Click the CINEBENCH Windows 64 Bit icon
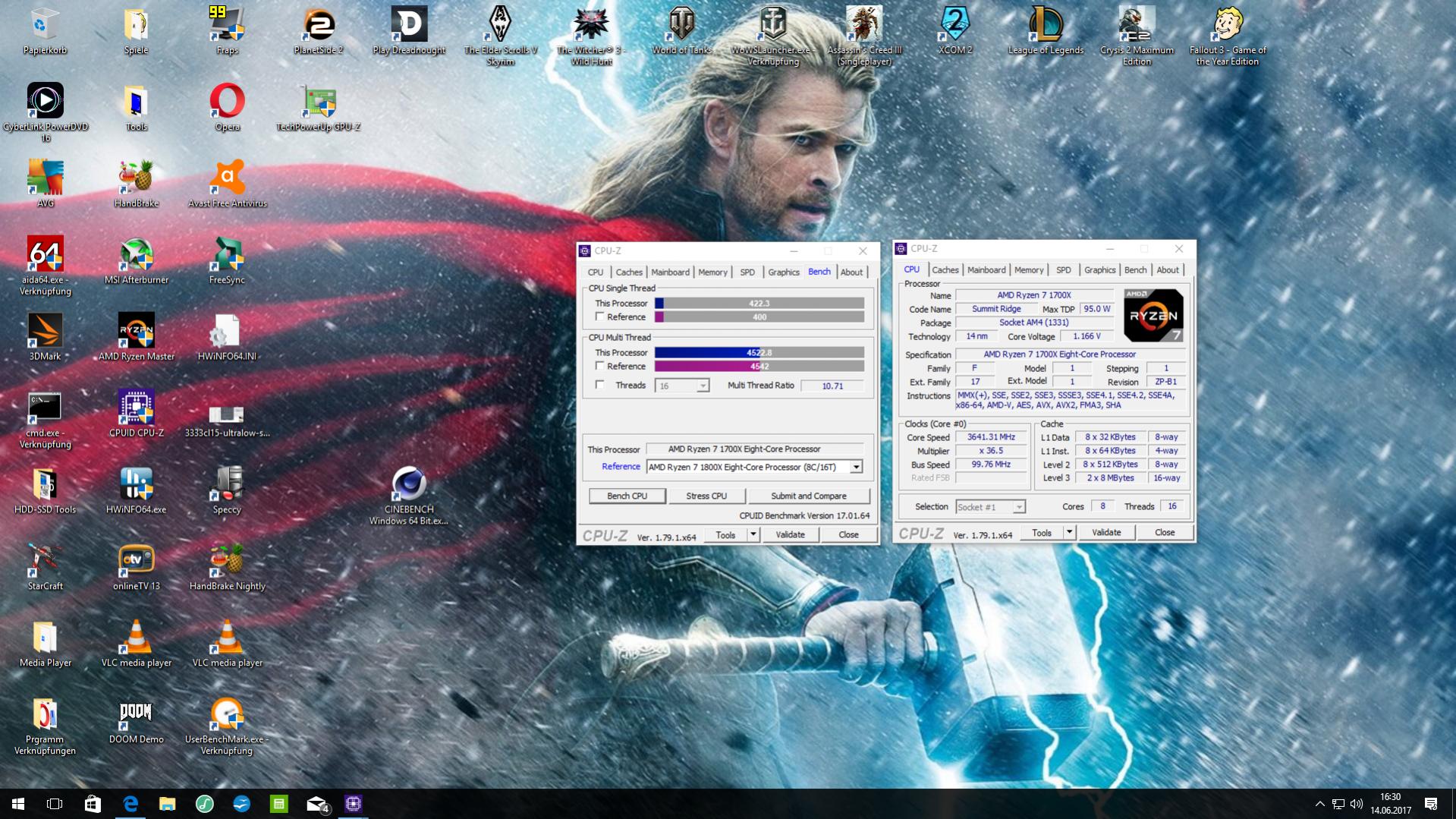Image resolution: width=1456 pixels, height=819 pixels. [409, 496]
